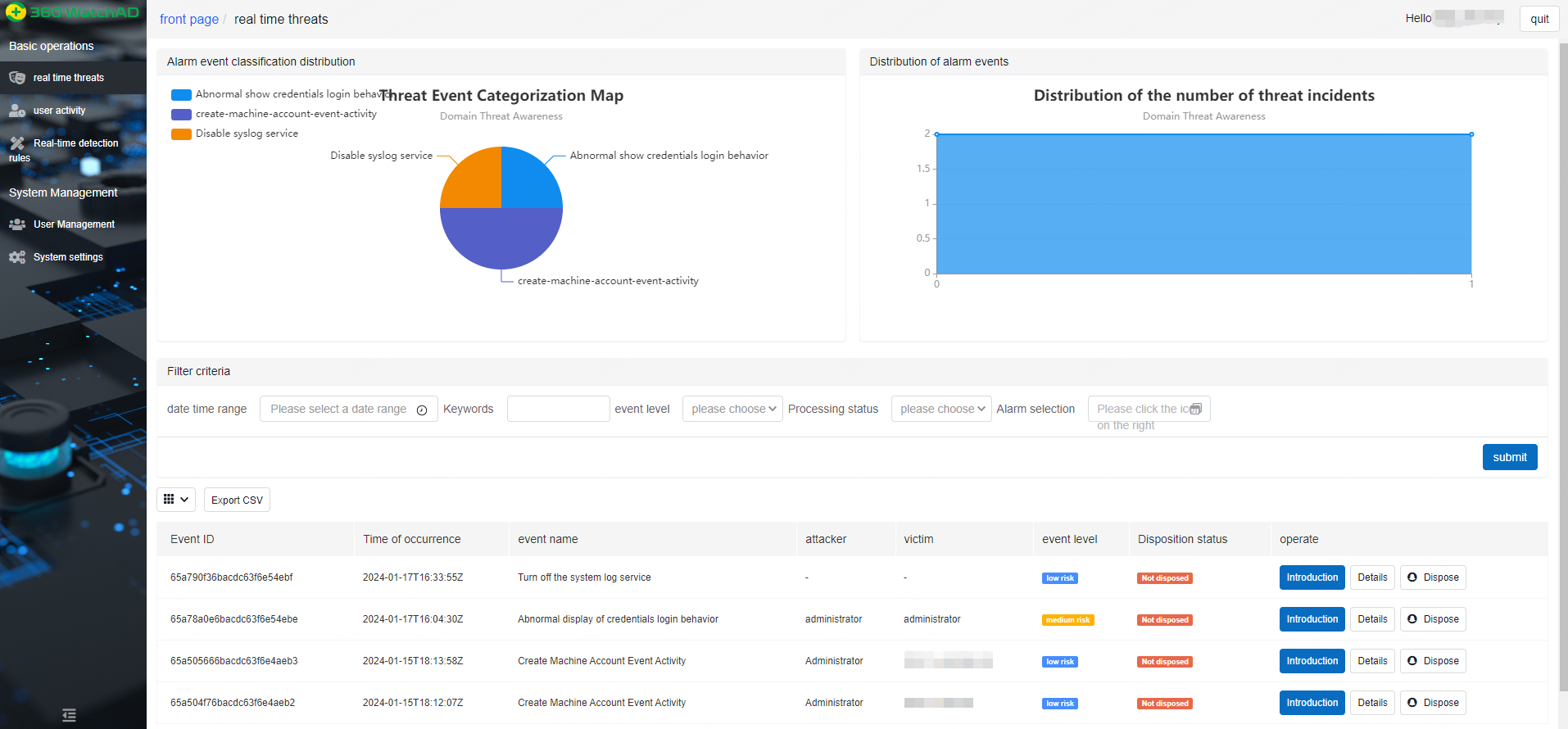The height and width of the screenshot is (729, 1568).
Task: Click the medium risk badge
Action: [x=1068, y=620]
